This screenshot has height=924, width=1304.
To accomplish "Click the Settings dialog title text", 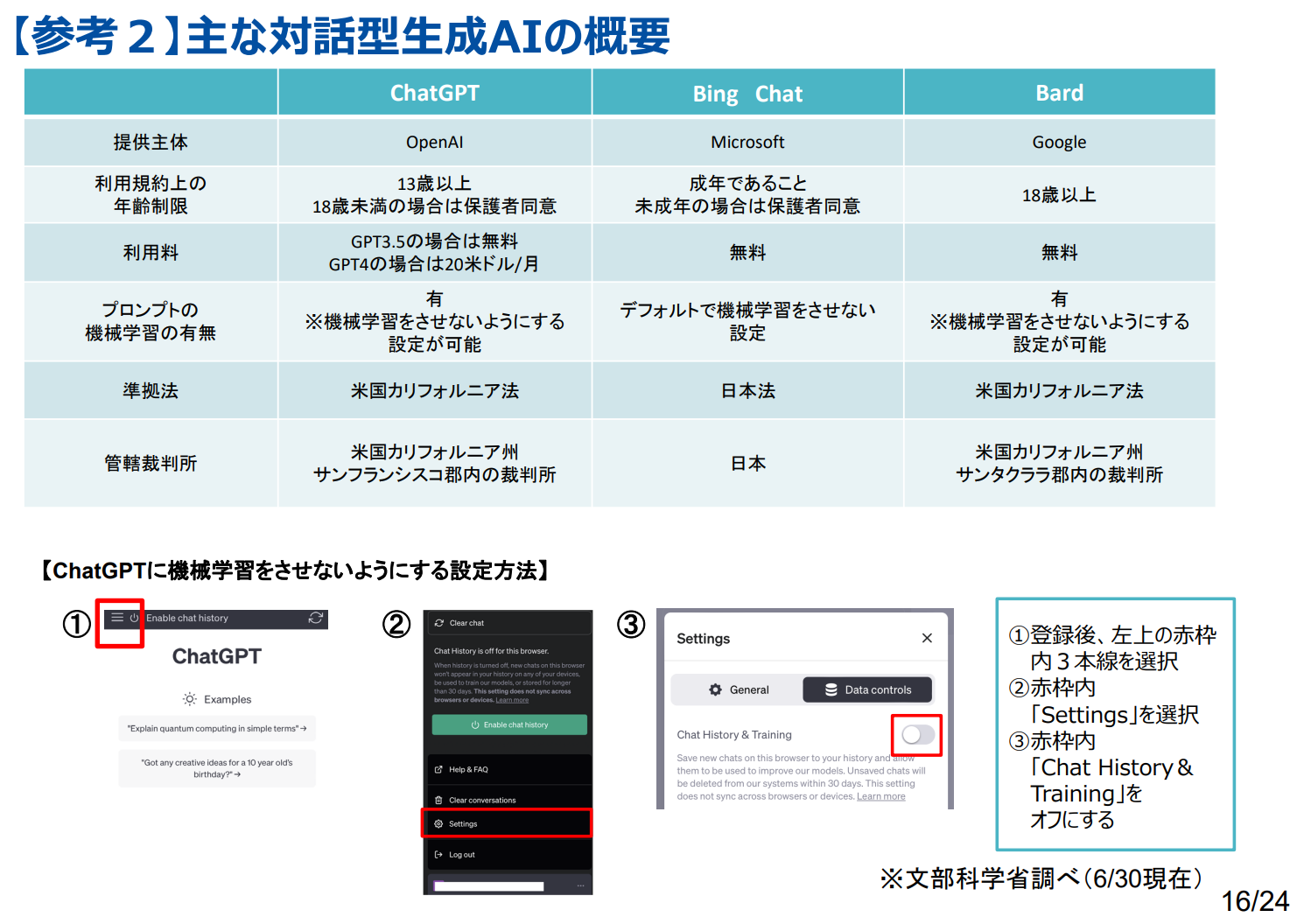I will [x=703, y=639].
